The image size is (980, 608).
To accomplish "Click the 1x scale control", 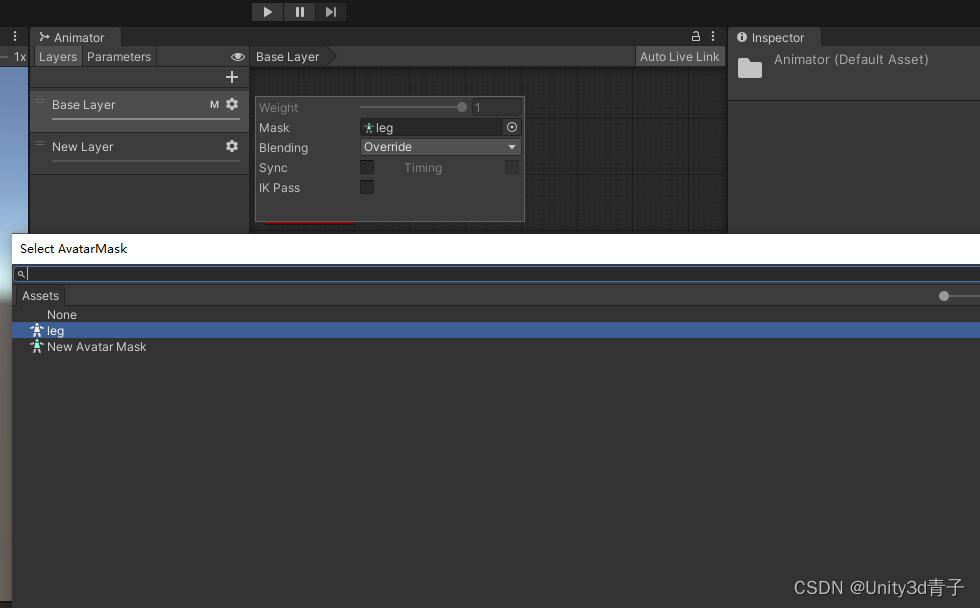I will point(20,57).
